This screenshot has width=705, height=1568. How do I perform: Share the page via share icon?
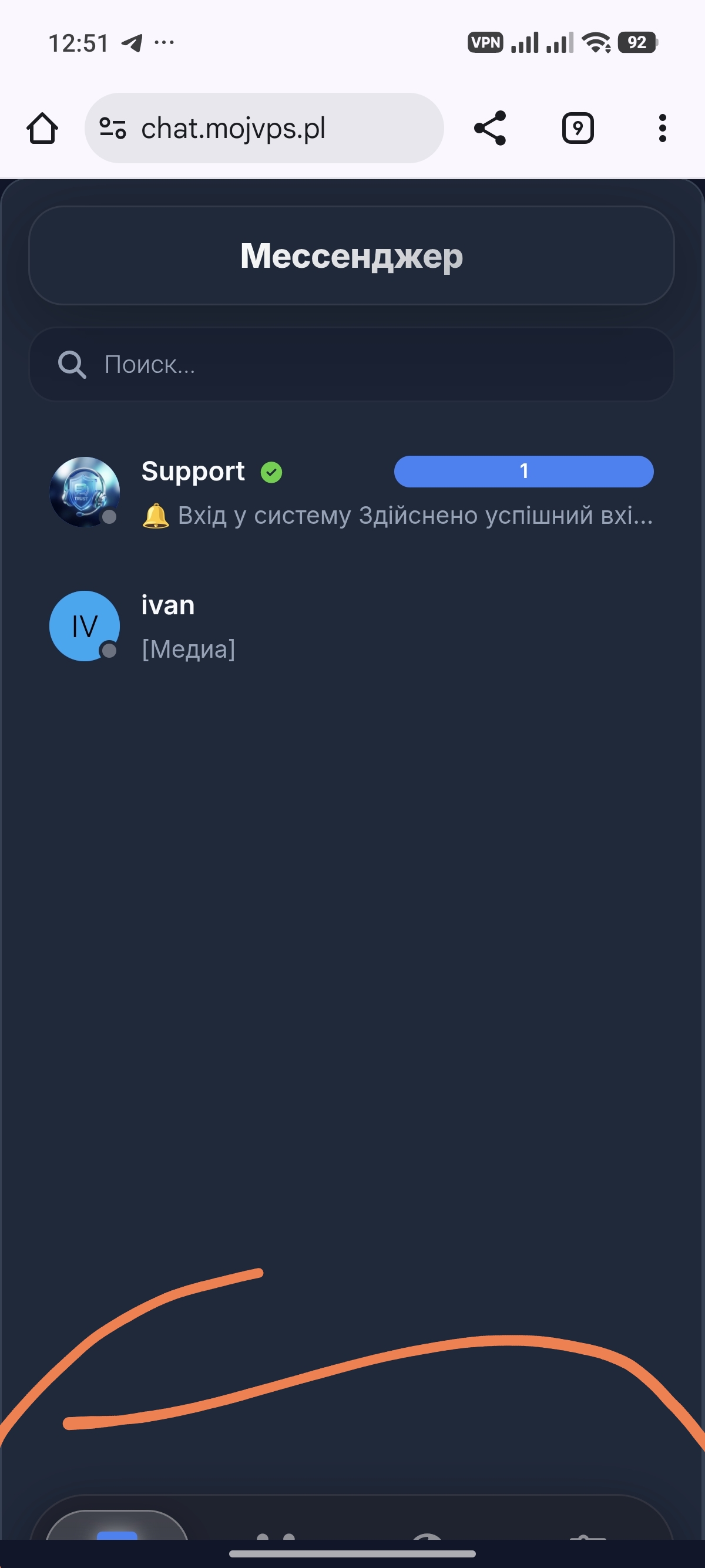point(490,128)
